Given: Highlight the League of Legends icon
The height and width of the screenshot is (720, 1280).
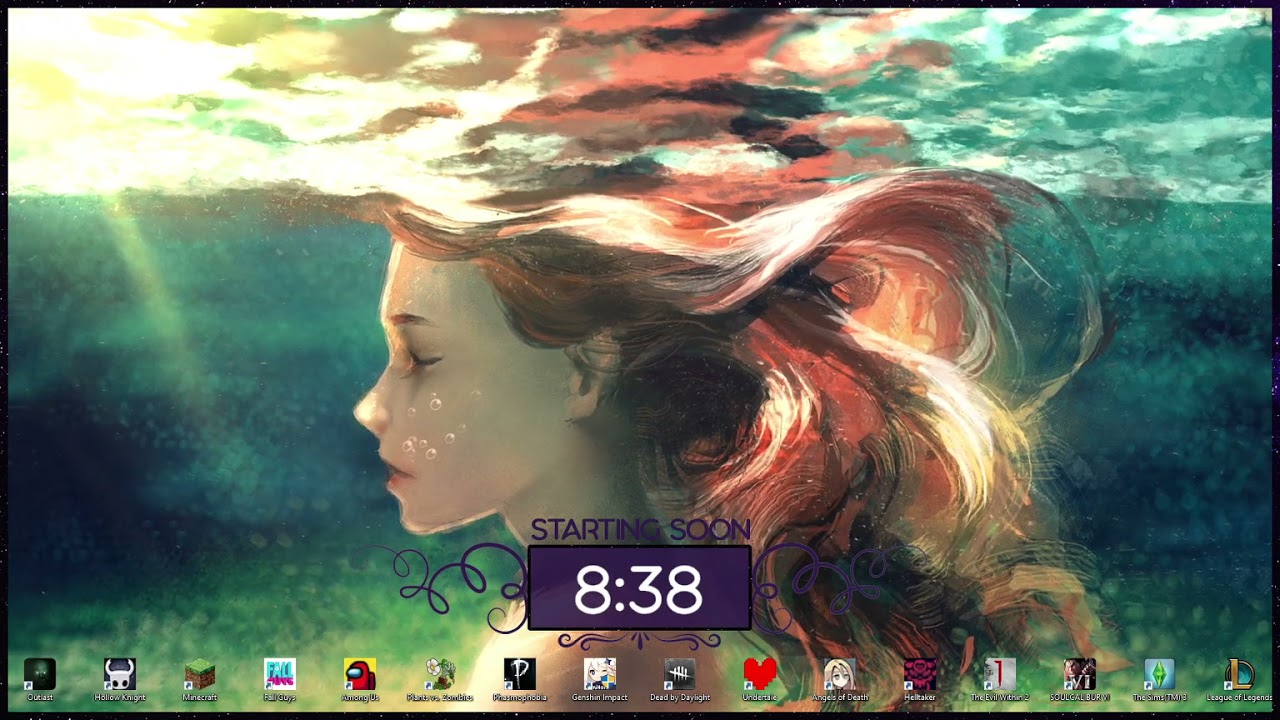Looking at the screenshot, I should coord(1240,674).
